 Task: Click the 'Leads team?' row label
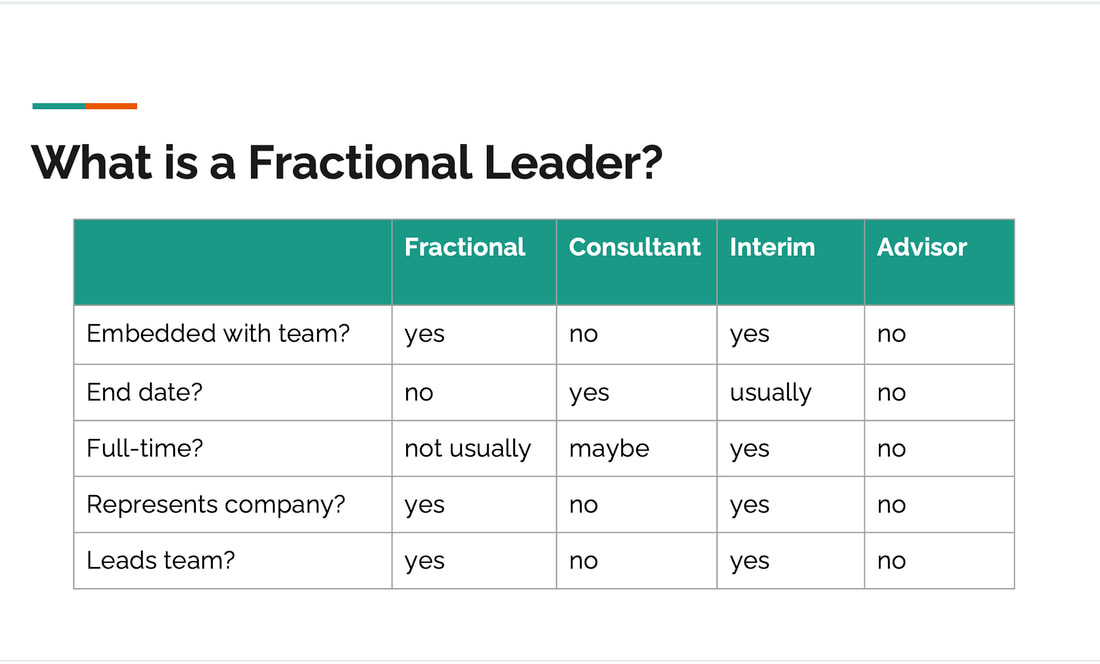click(x=161, y=560)
